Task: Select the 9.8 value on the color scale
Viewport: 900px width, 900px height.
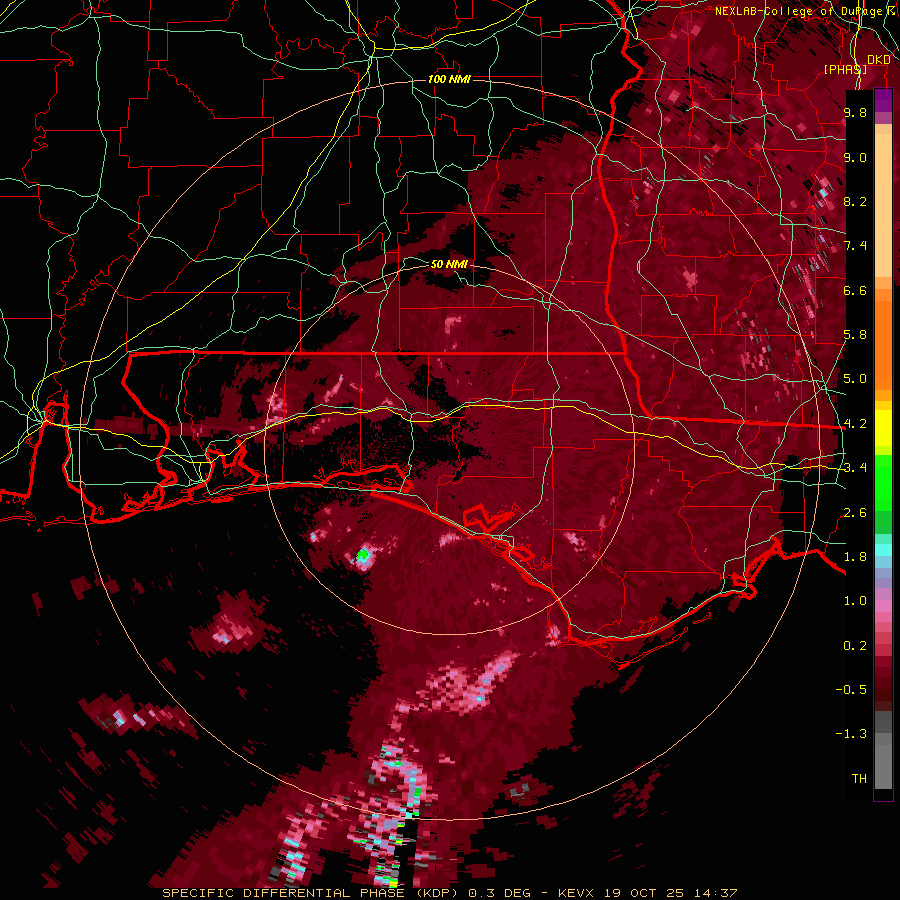Action: tap(855, 112)
